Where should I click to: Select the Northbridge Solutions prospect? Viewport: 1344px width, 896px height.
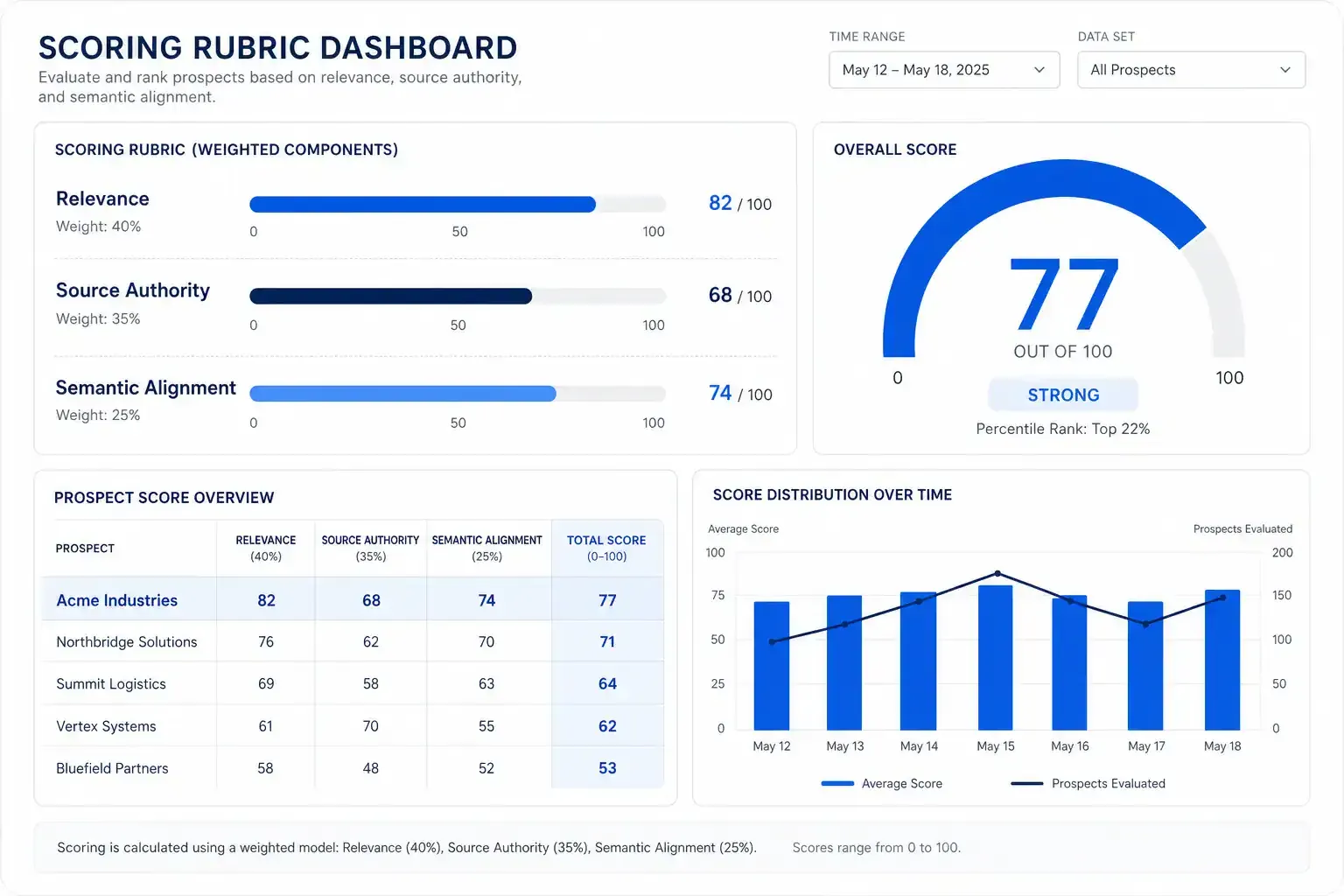pyautogui.click(x=127, y=642)
